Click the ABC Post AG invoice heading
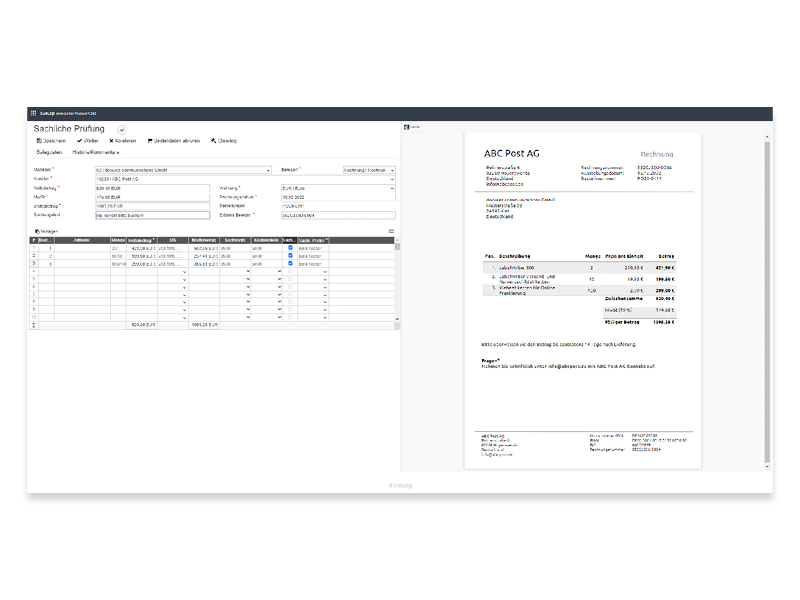The height and width of the screenshot is (600, 800). (x=512, y=154)
